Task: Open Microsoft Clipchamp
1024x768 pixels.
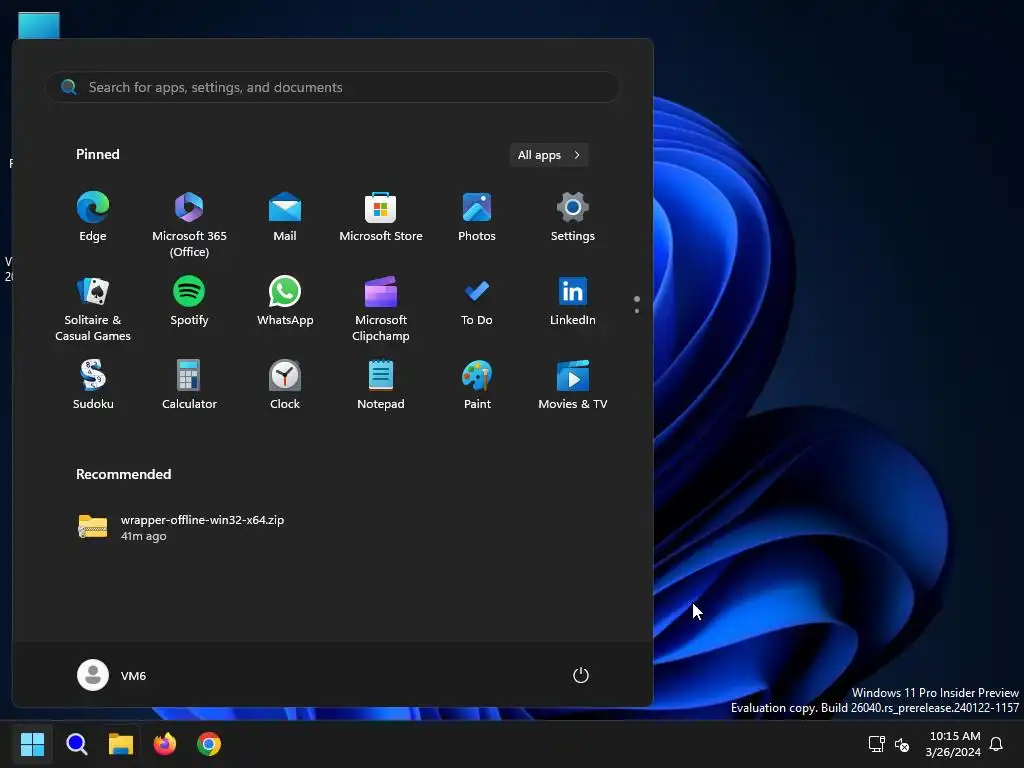Action: [381, 308]
